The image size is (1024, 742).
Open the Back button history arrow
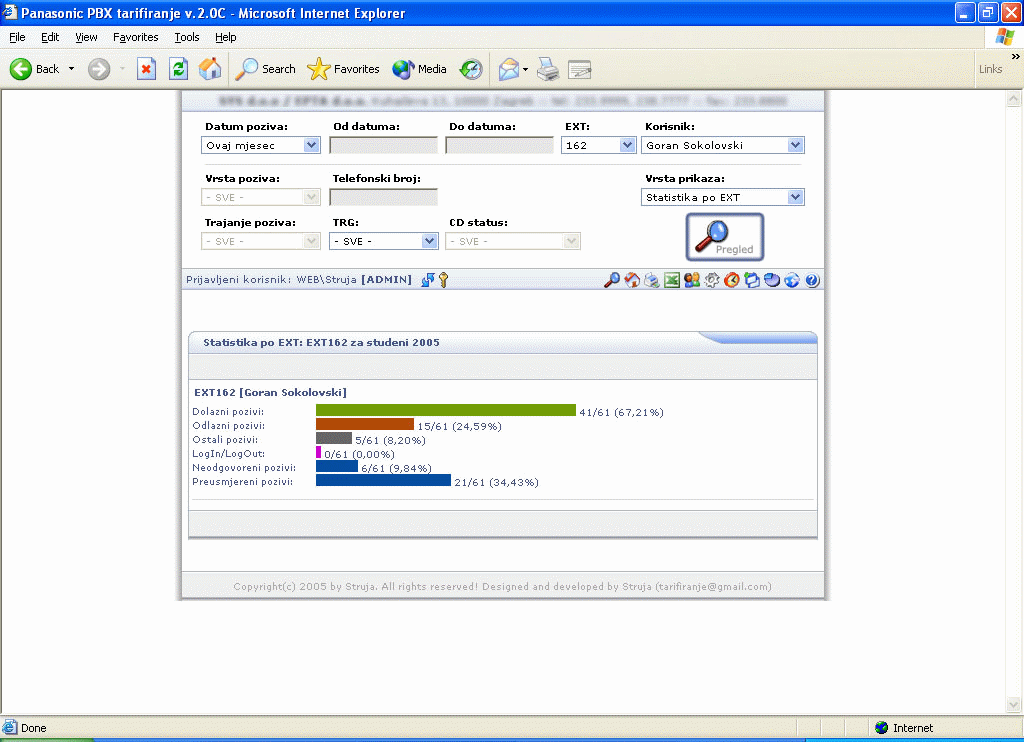tap(71, 69)
